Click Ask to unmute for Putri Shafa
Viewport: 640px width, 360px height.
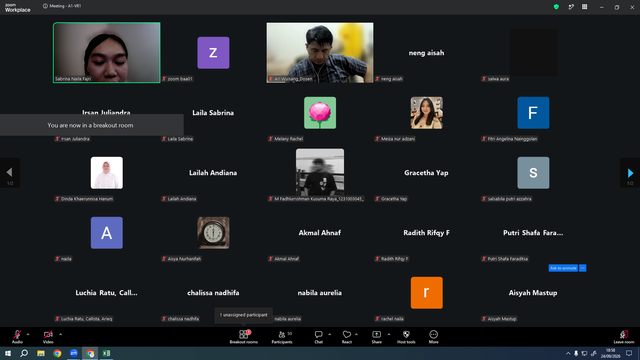563,268
